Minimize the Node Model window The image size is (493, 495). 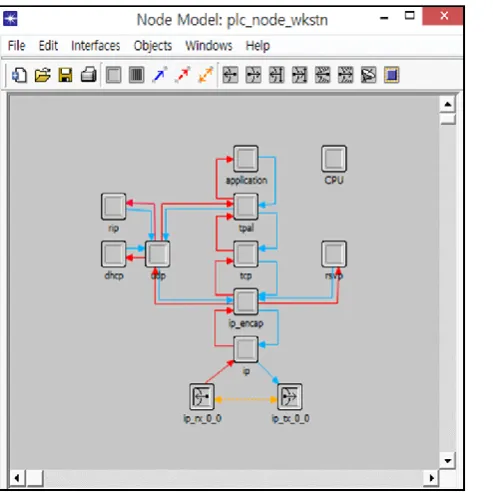pos(384,17)
